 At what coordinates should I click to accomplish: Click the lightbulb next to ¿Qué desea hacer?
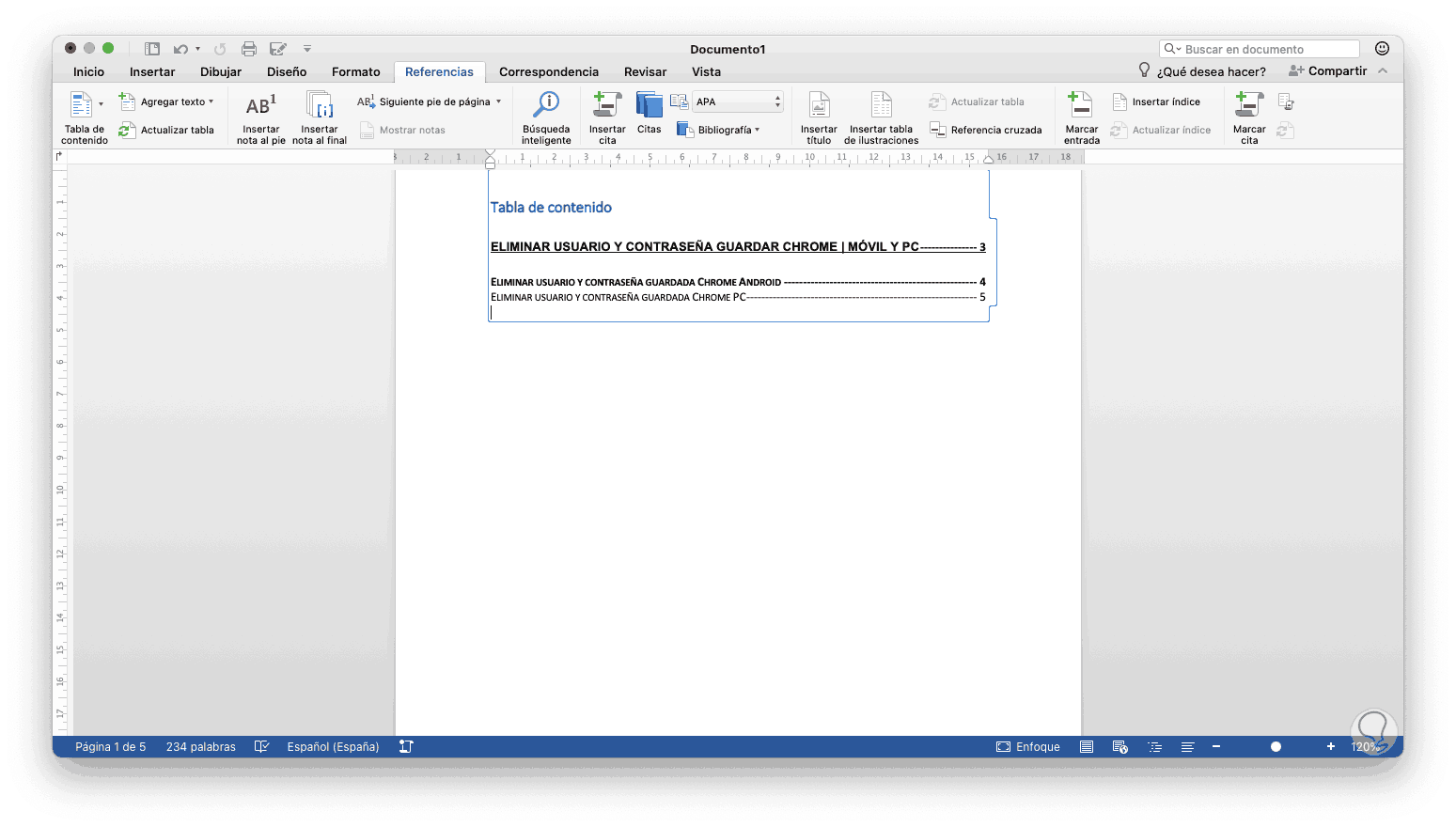point(1144,70)
